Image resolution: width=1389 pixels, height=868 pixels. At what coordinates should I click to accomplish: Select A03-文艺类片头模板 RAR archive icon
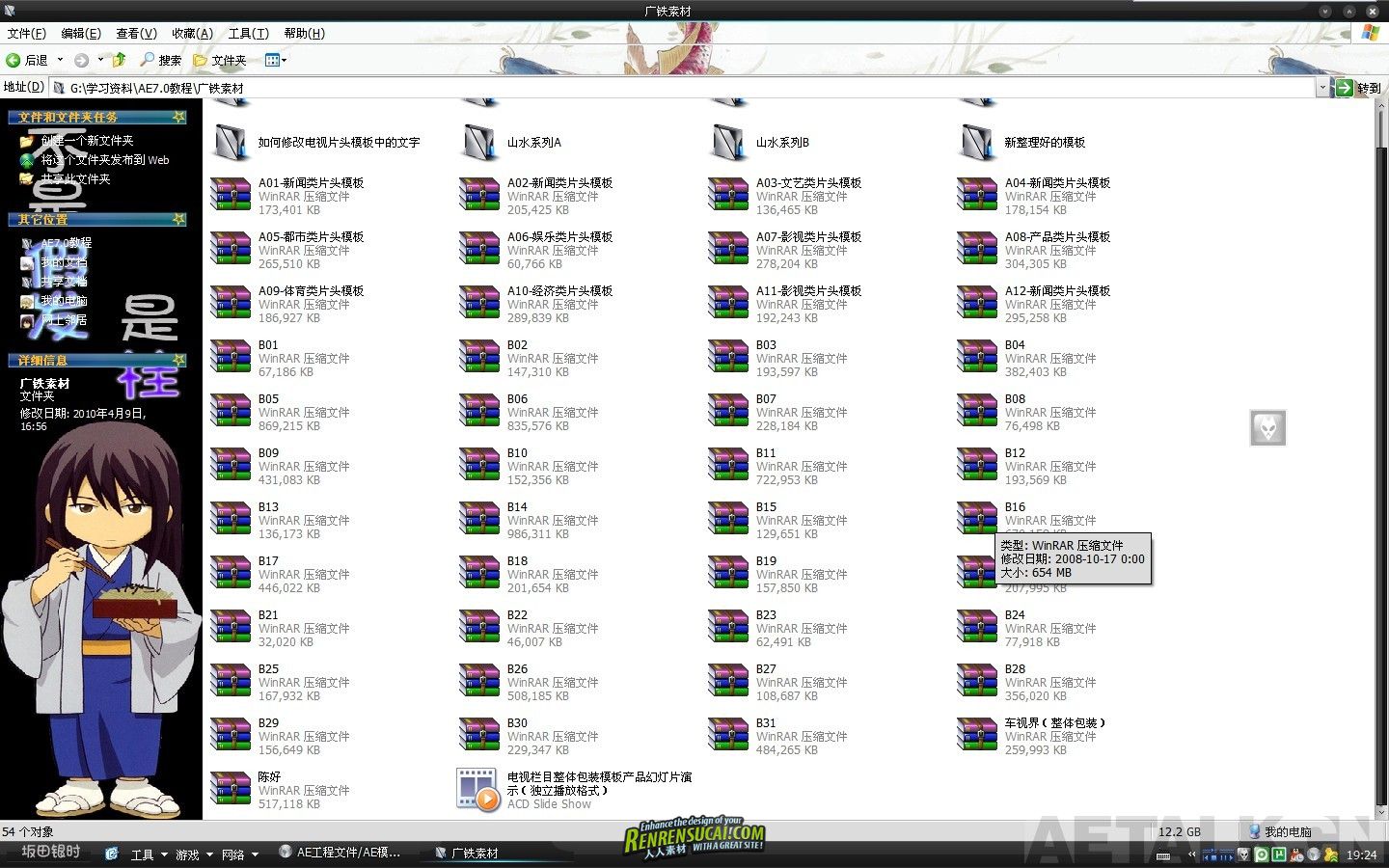pos(728,194)
